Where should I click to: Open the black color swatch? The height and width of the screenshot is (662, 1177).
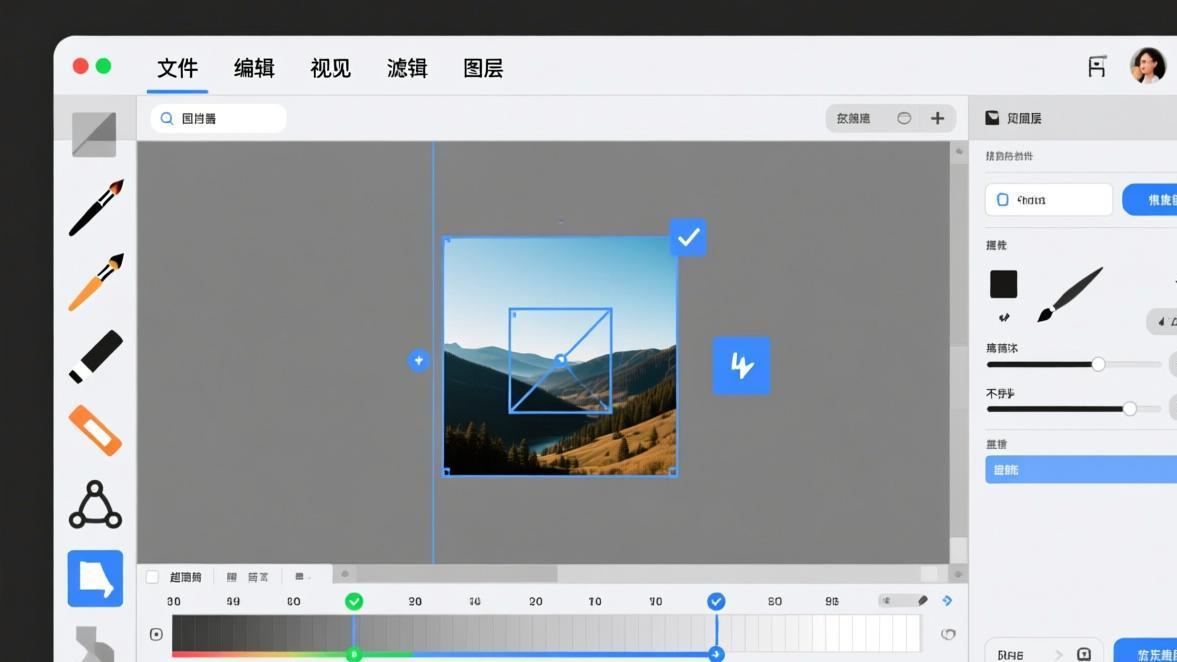pyautogui.click(x=1004, y=284)
